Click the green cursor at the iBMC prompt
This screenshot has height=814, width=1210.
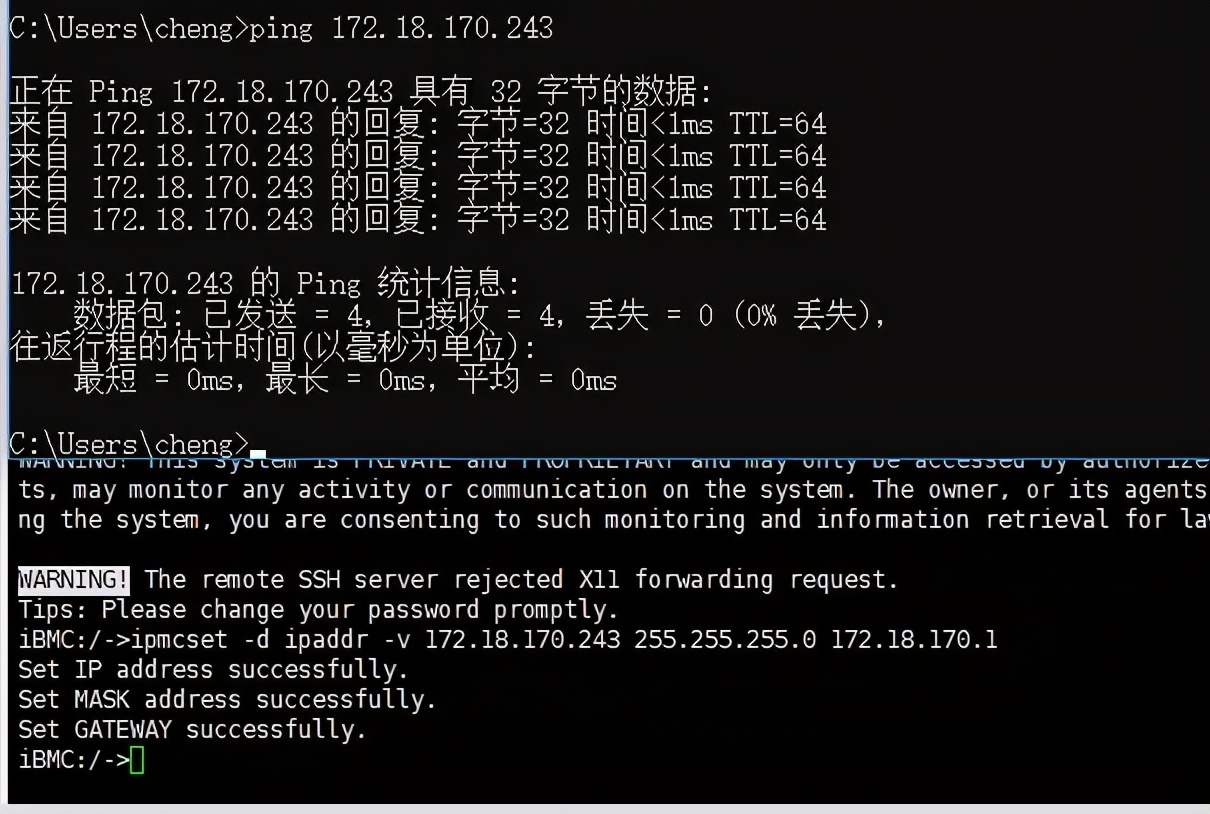137,760
